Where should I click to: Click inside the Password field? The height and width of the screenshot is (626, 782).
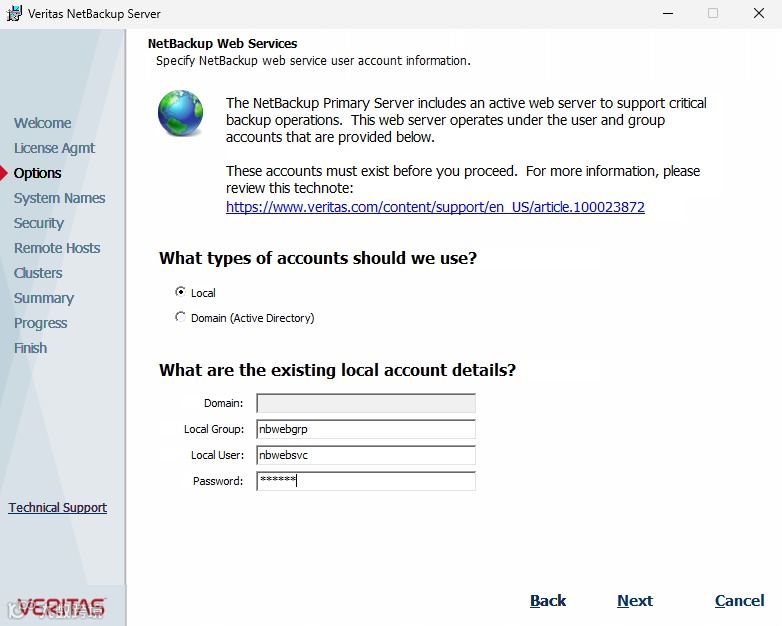click(366, 481)
